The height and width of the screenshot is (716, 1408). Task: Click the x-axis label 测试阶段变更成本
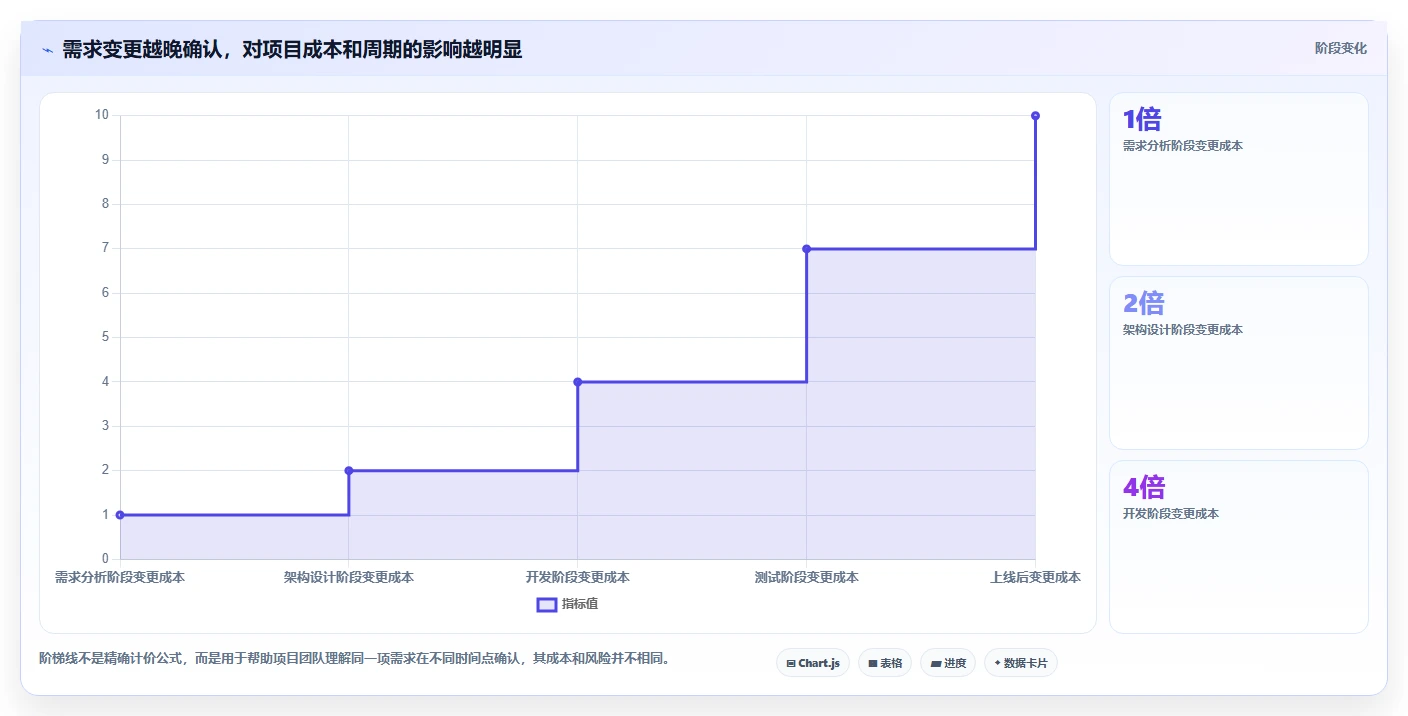click(x=807, y=578)
